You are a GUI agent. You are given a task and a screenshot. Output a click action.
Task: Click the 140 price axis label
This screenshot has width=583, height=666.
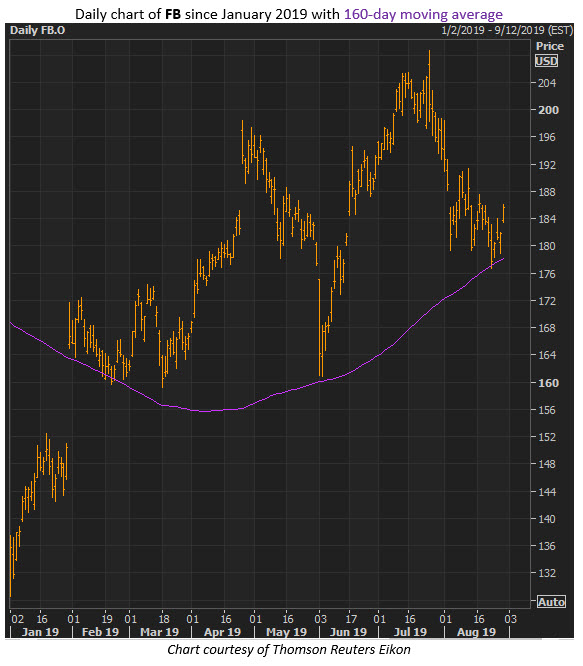click(x=546, y=519)
